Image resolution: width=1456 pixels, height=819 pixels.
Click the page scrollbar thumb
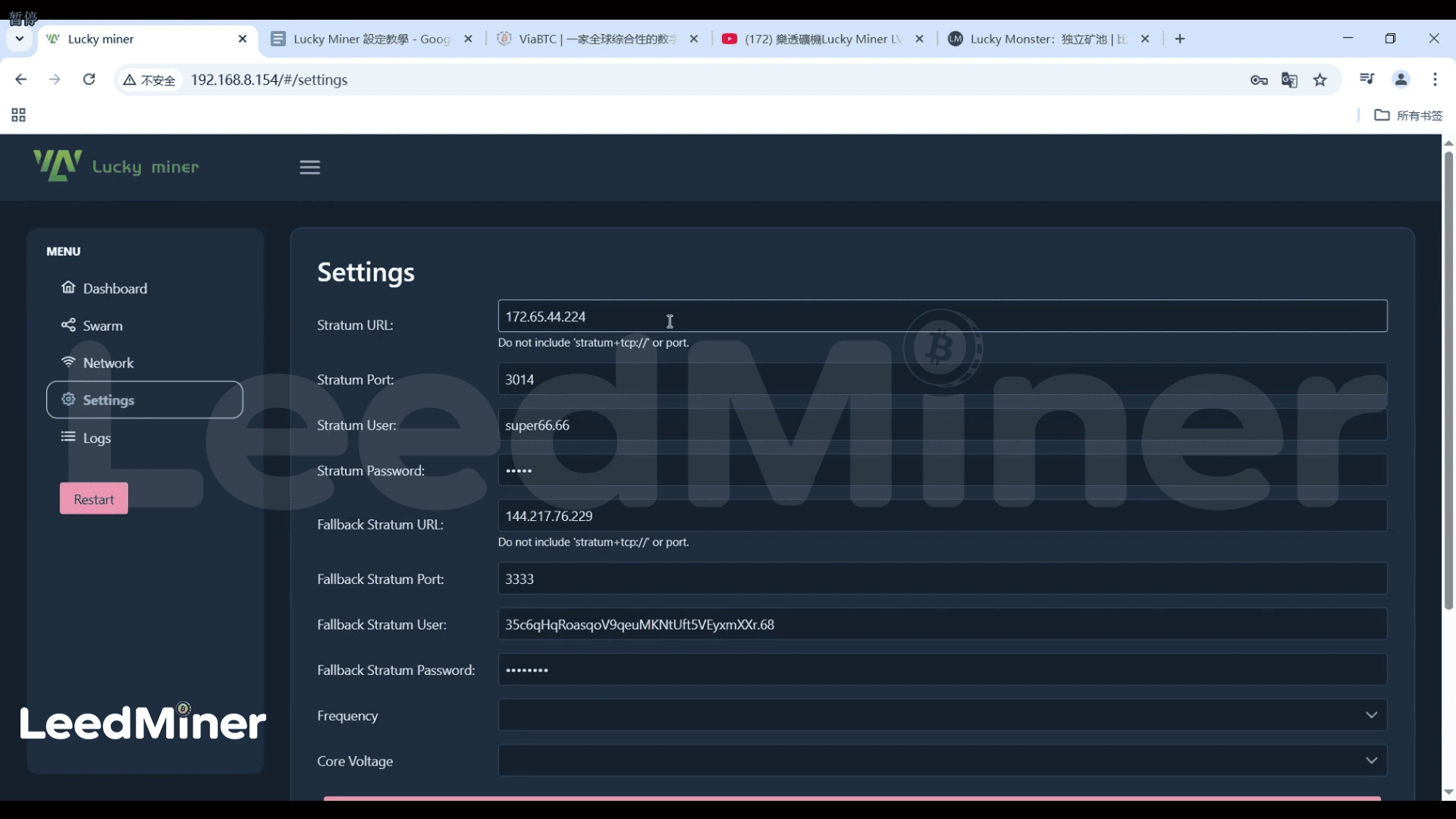click(x=1448, y=381)
